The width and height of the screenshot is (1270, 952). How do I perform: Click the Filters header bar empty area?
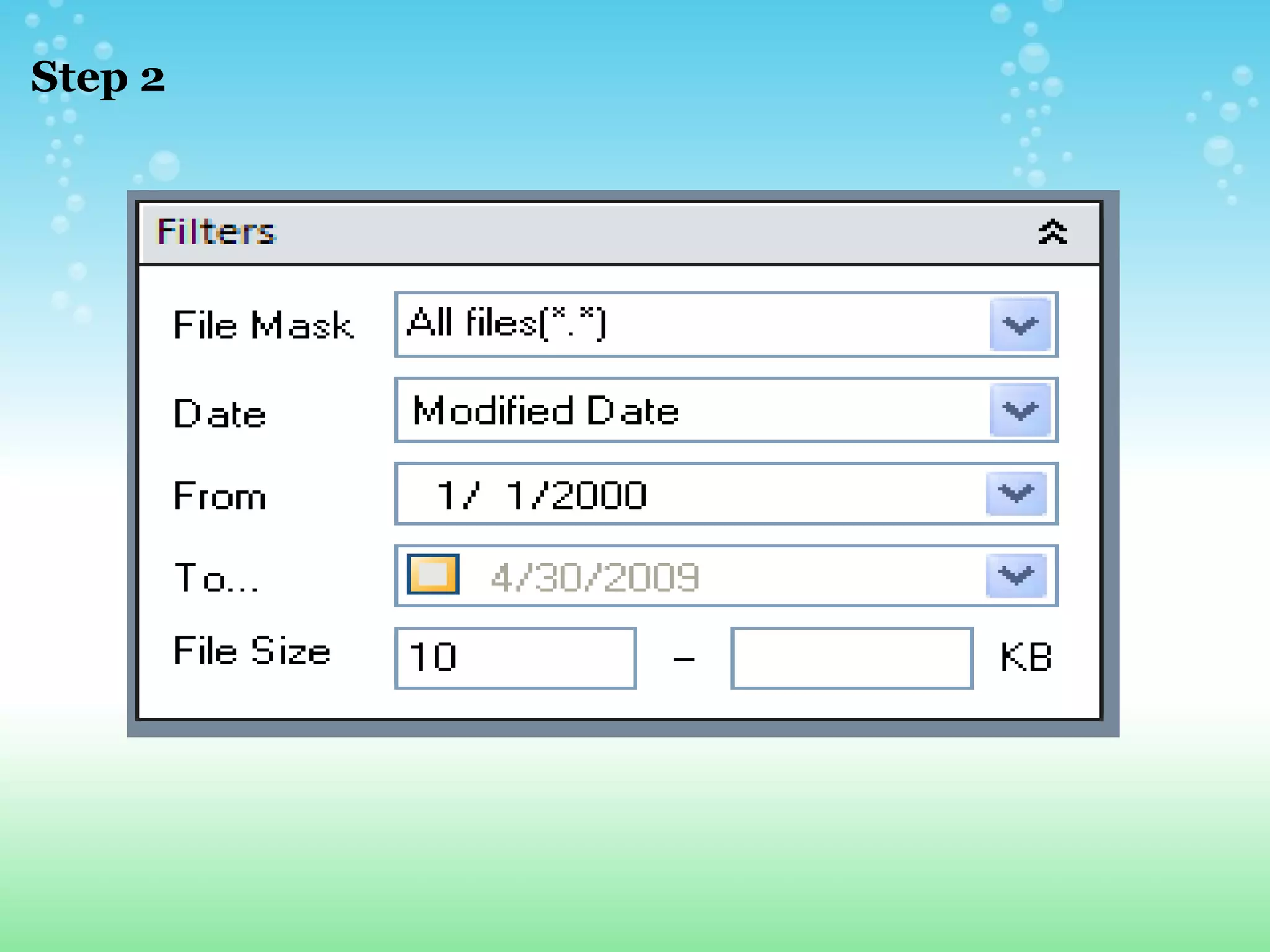point(620,233)
